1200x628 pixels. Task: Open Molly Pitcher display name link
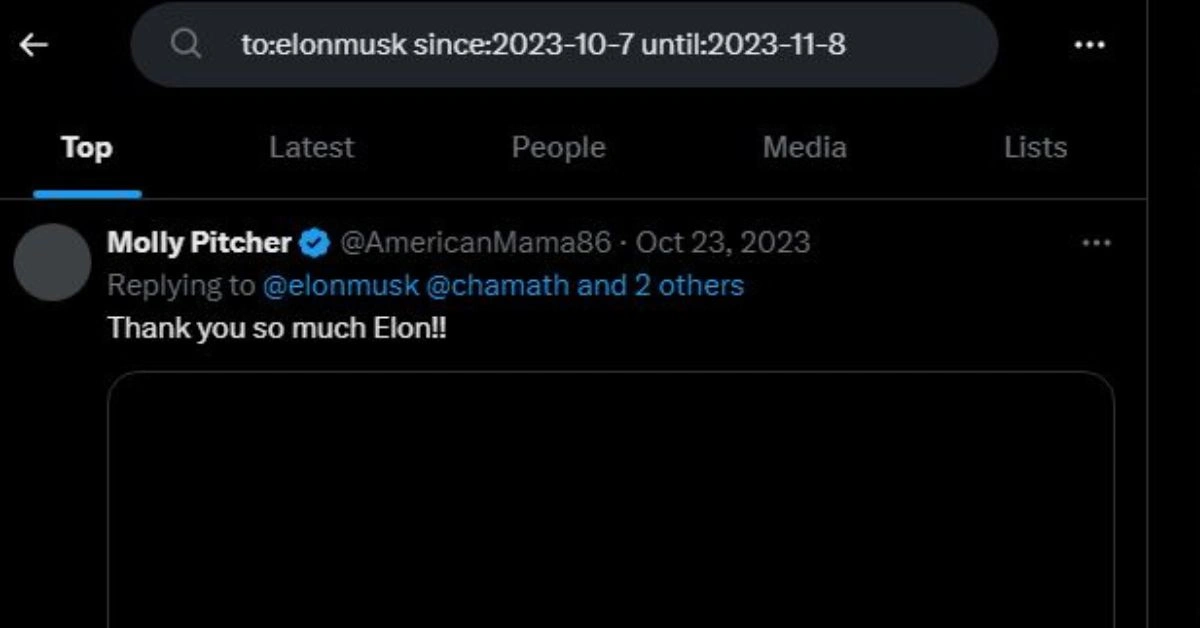click(x=199, y=242)
